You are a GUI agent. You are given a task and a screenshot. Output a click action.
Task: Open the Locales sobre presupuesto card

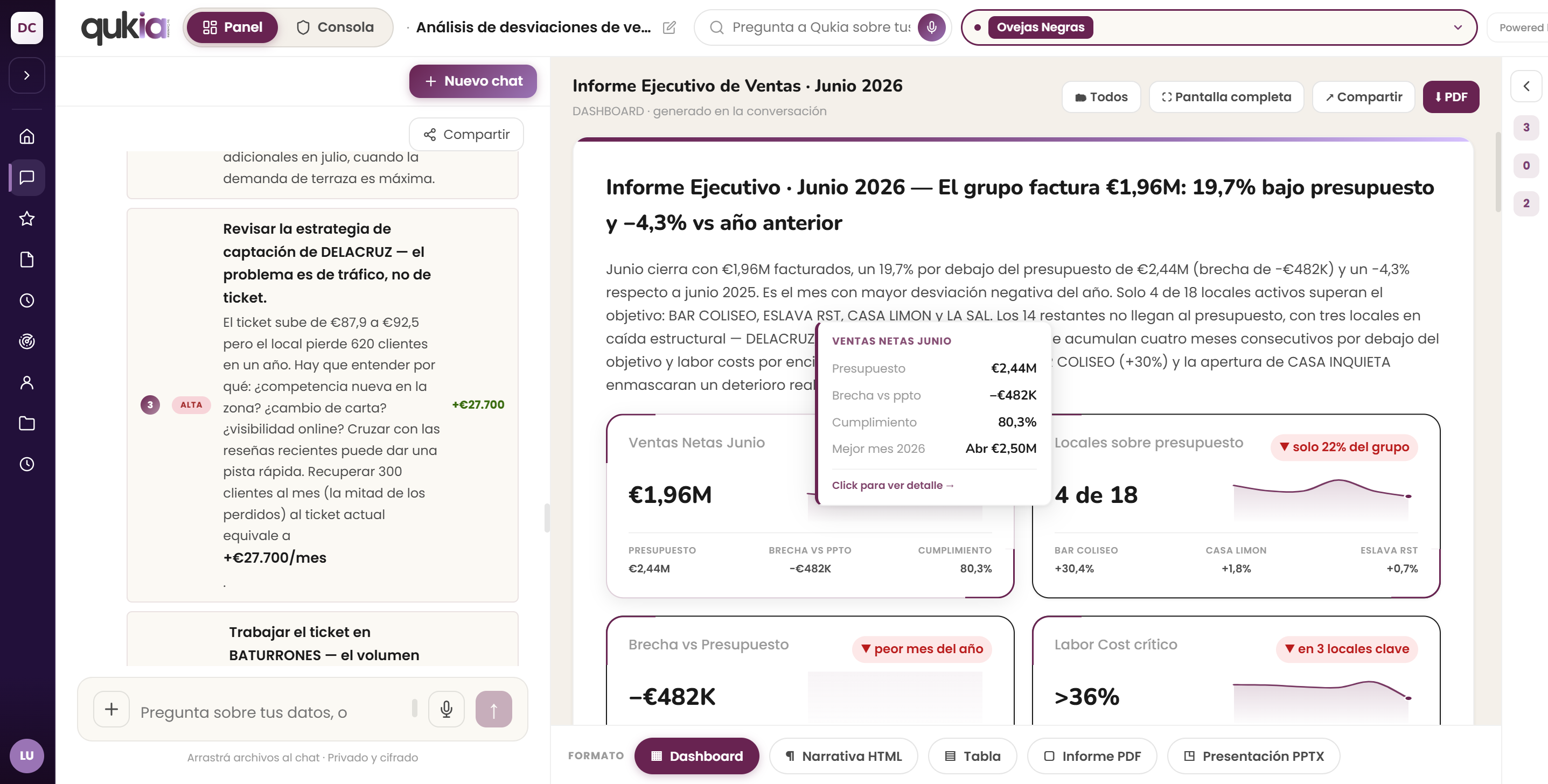(1236, 506)
